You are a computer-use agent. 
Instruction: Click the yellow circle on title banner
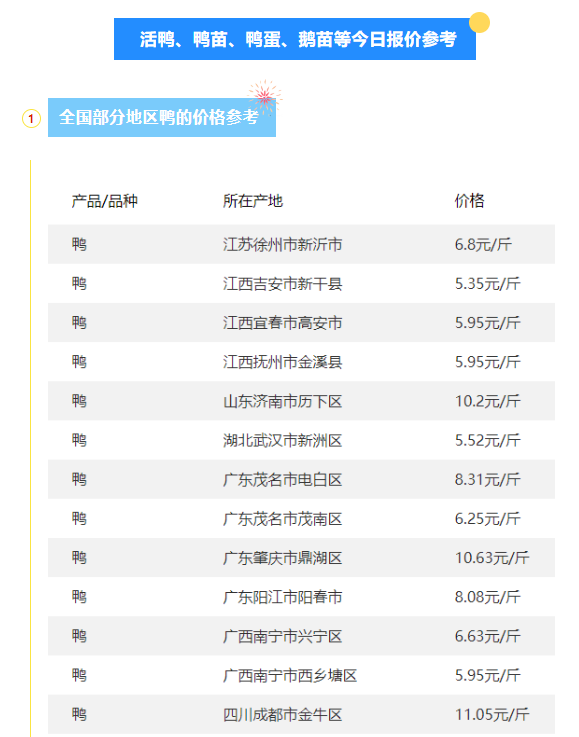pyautogui.click(x=479, y=23)
